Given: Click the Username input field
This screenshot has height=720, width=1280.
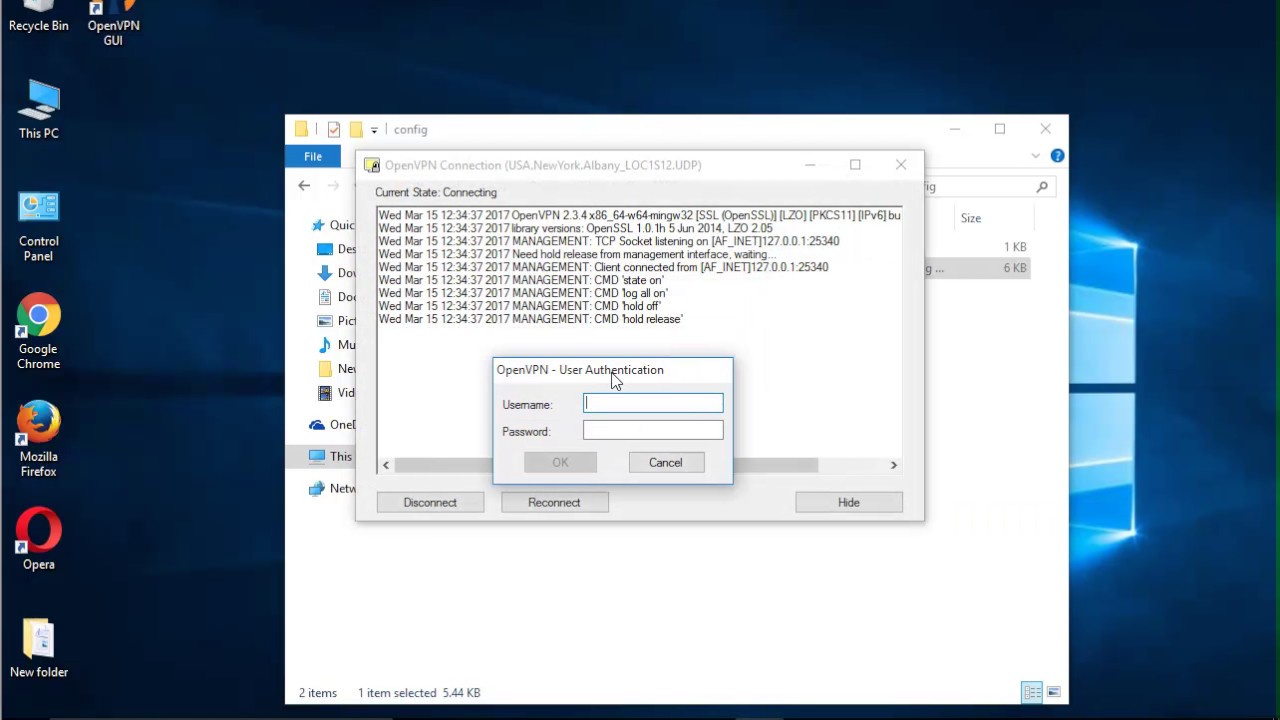Looking at the screenshot, I should tap(653, 403).
